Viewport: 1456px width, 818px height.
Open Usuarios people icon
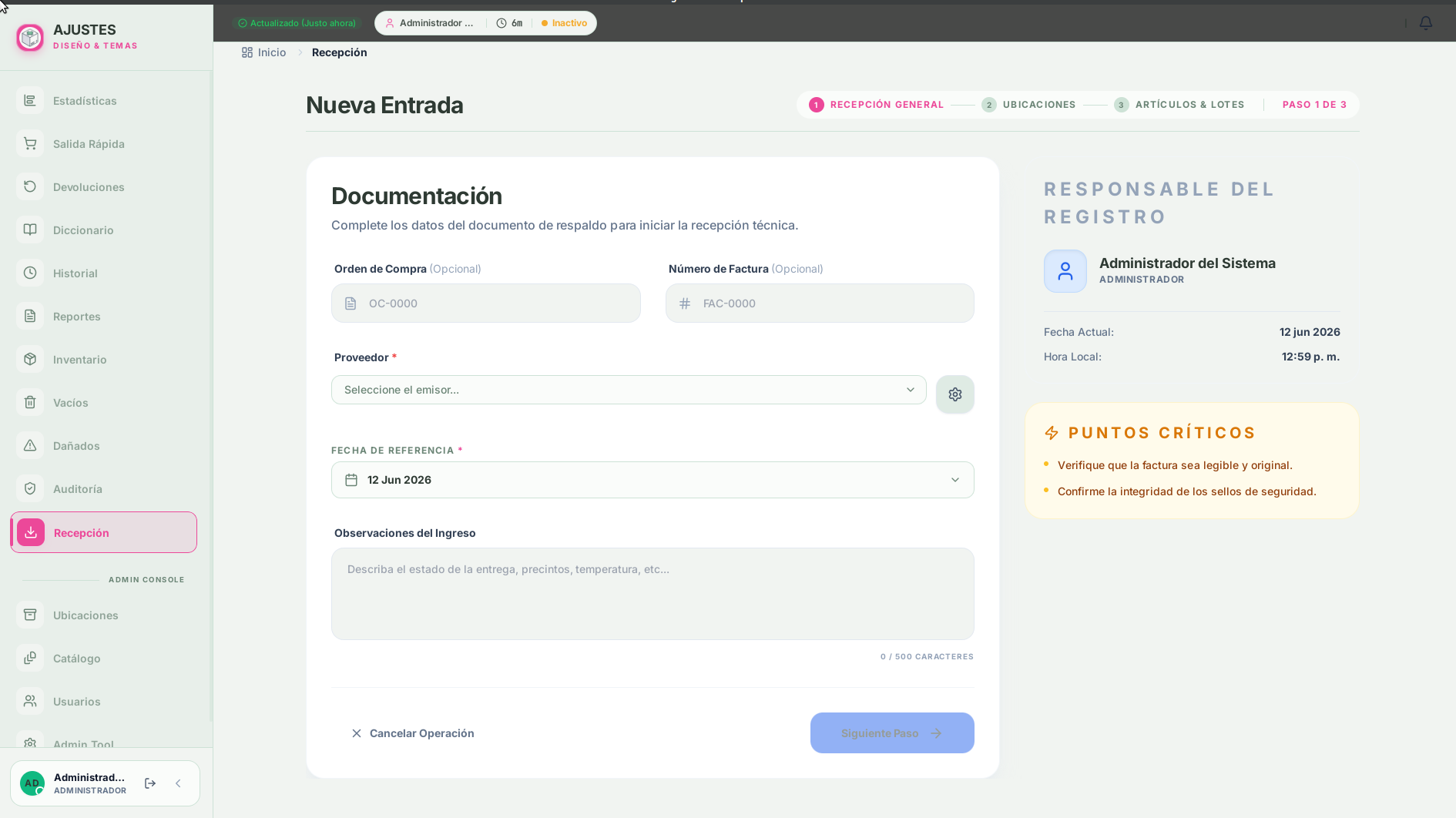(30, 702)
